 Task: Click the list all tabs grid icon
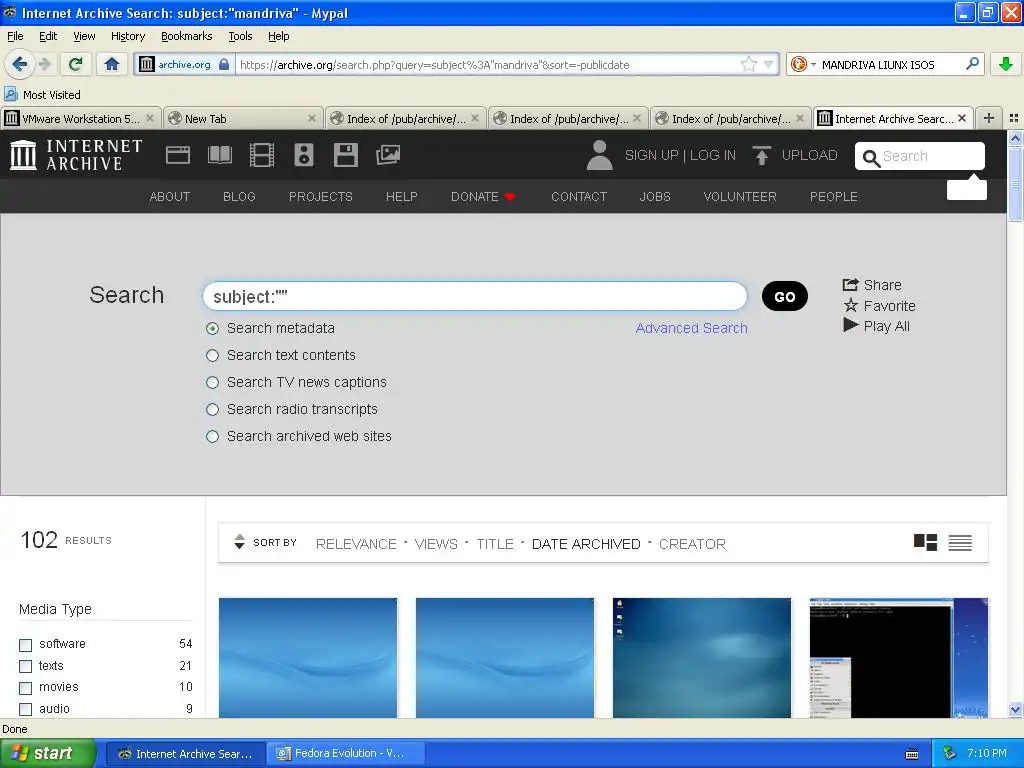pyautogui.click(x=1014, y=118)
